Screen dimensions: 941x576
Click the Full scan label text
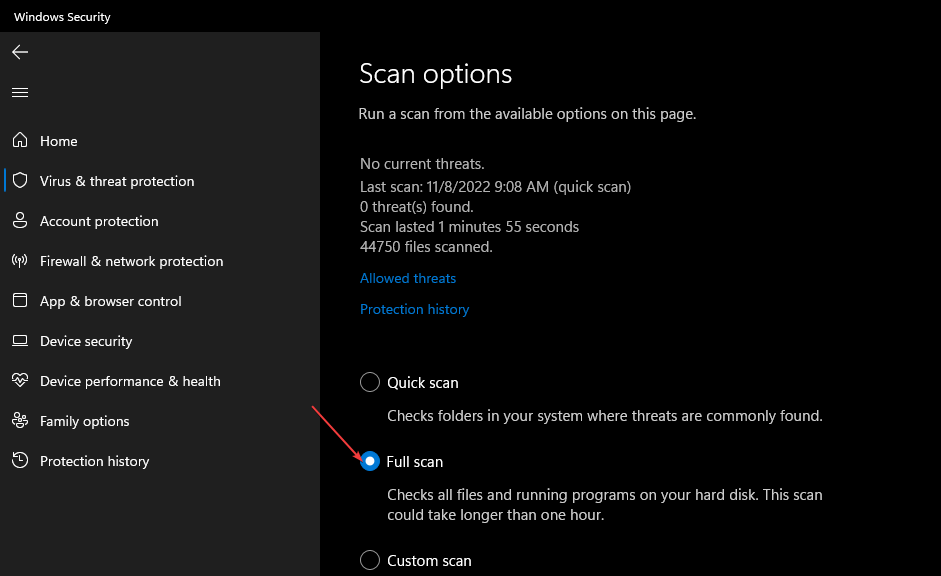point(415,462)
